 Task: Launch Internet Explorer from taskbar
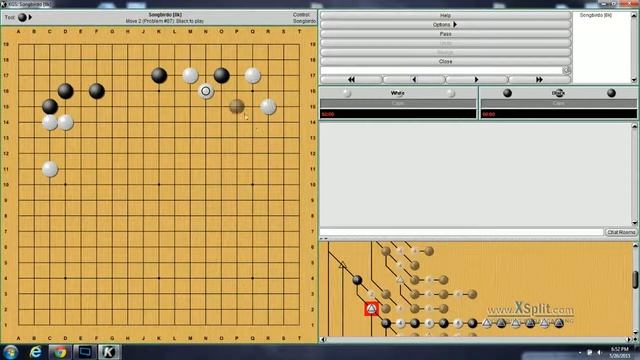coord(36,352)
